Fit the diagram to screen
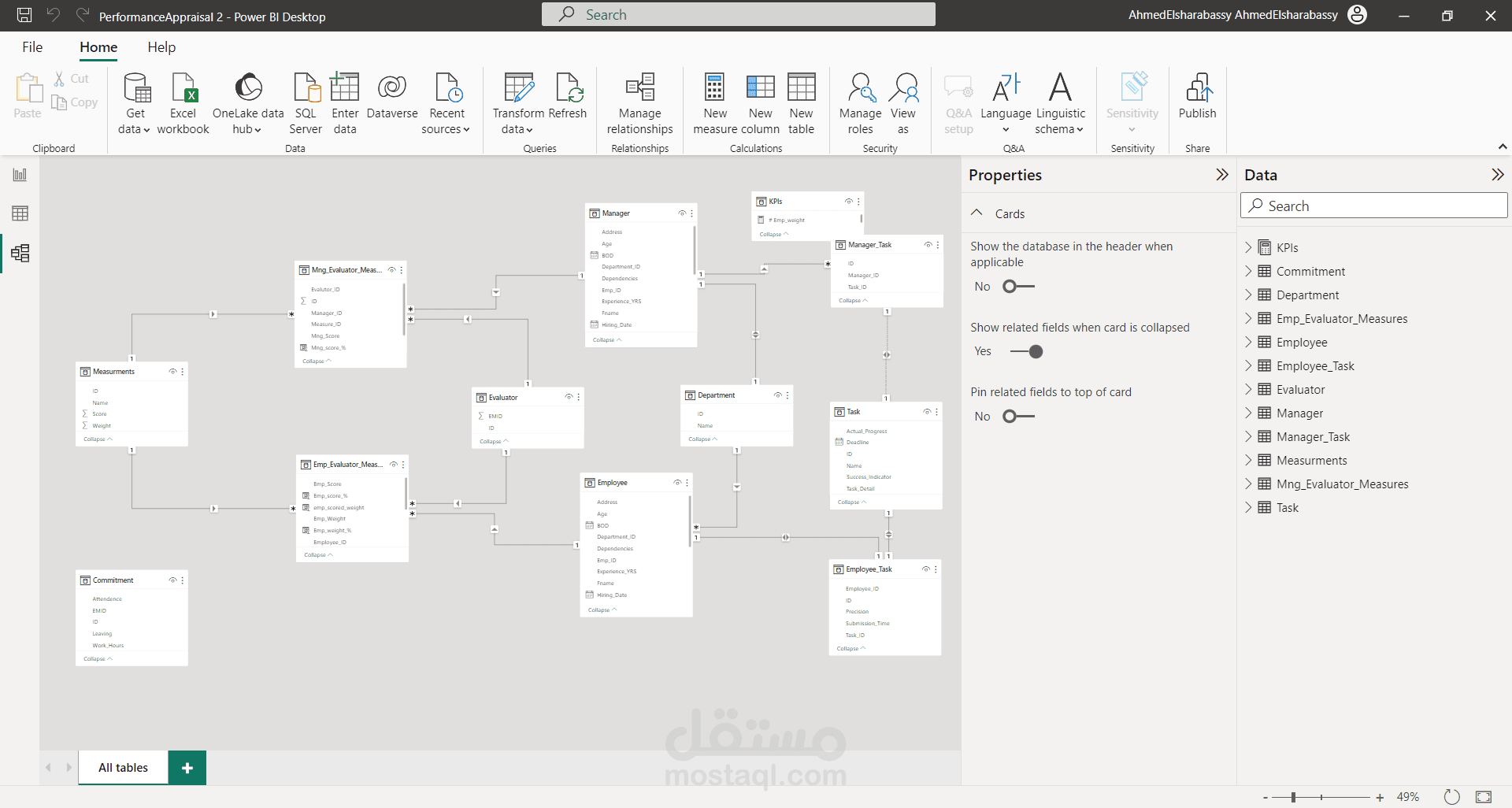 (x=1484, y=797)
